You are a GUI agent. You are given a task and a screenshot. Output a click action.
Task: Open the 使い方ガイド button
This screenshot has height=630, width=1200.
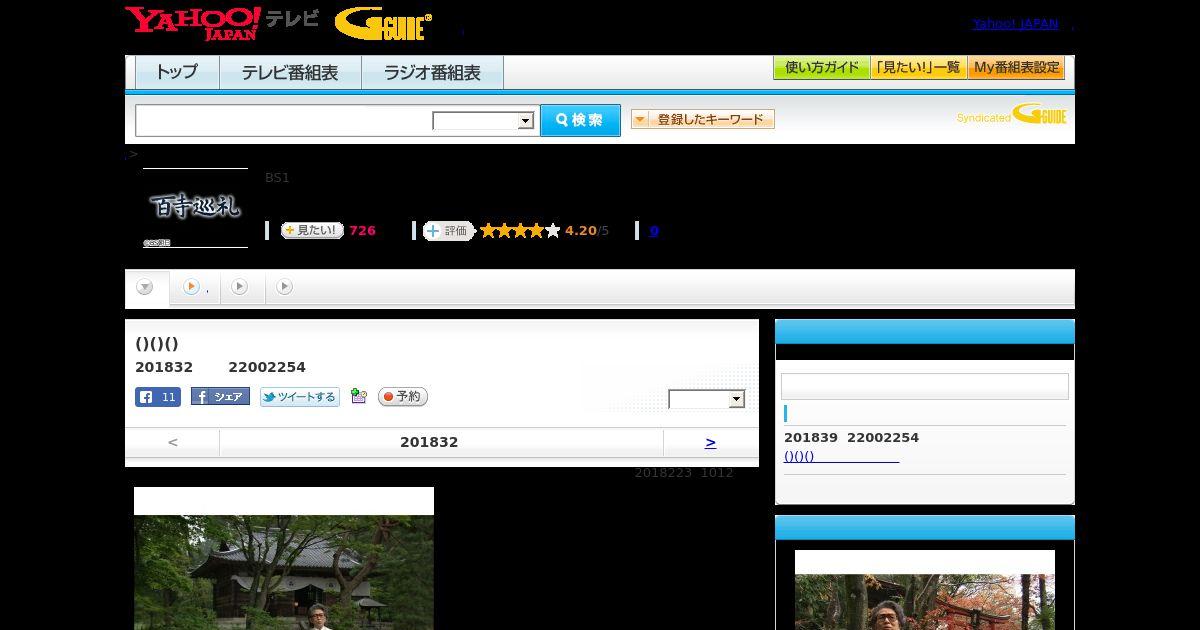tap(821, 68)
